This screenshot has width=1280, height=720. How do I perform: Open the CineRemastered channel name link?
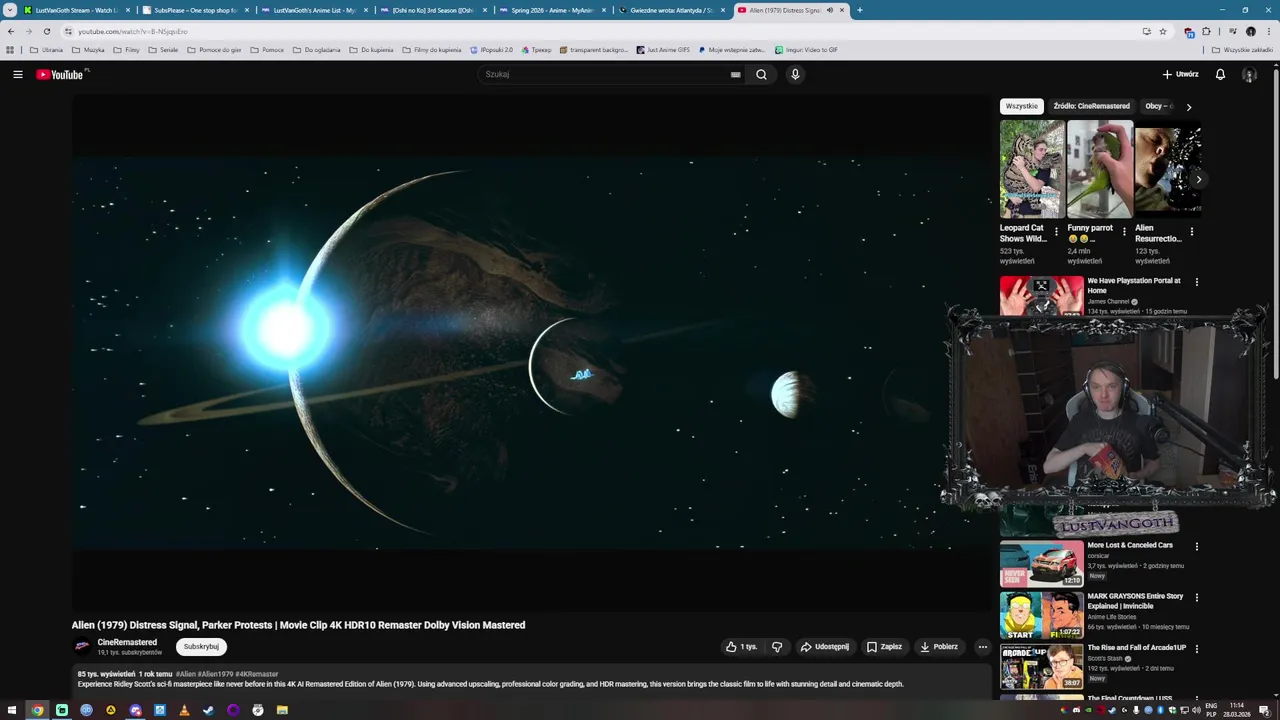[x=127, y=642]
